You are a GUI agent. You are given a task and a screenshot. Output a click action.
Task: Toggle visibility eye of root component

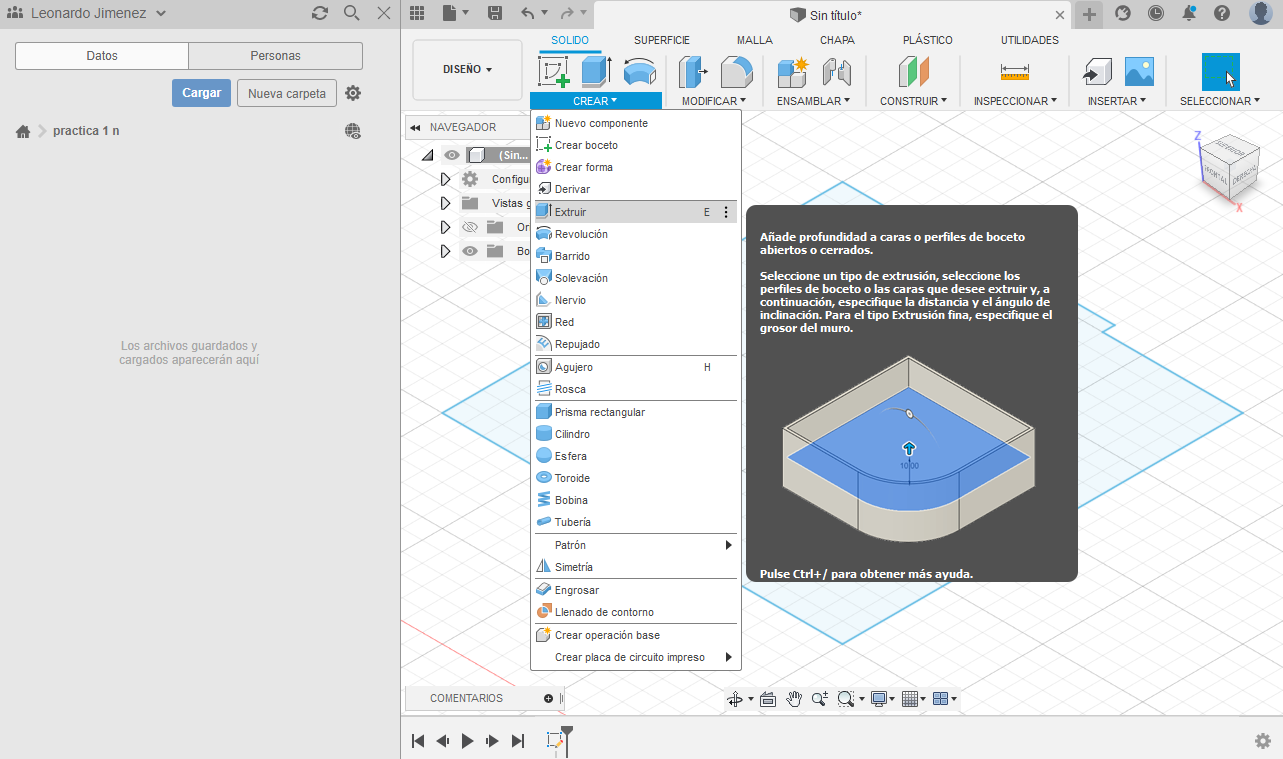(452, 155)
